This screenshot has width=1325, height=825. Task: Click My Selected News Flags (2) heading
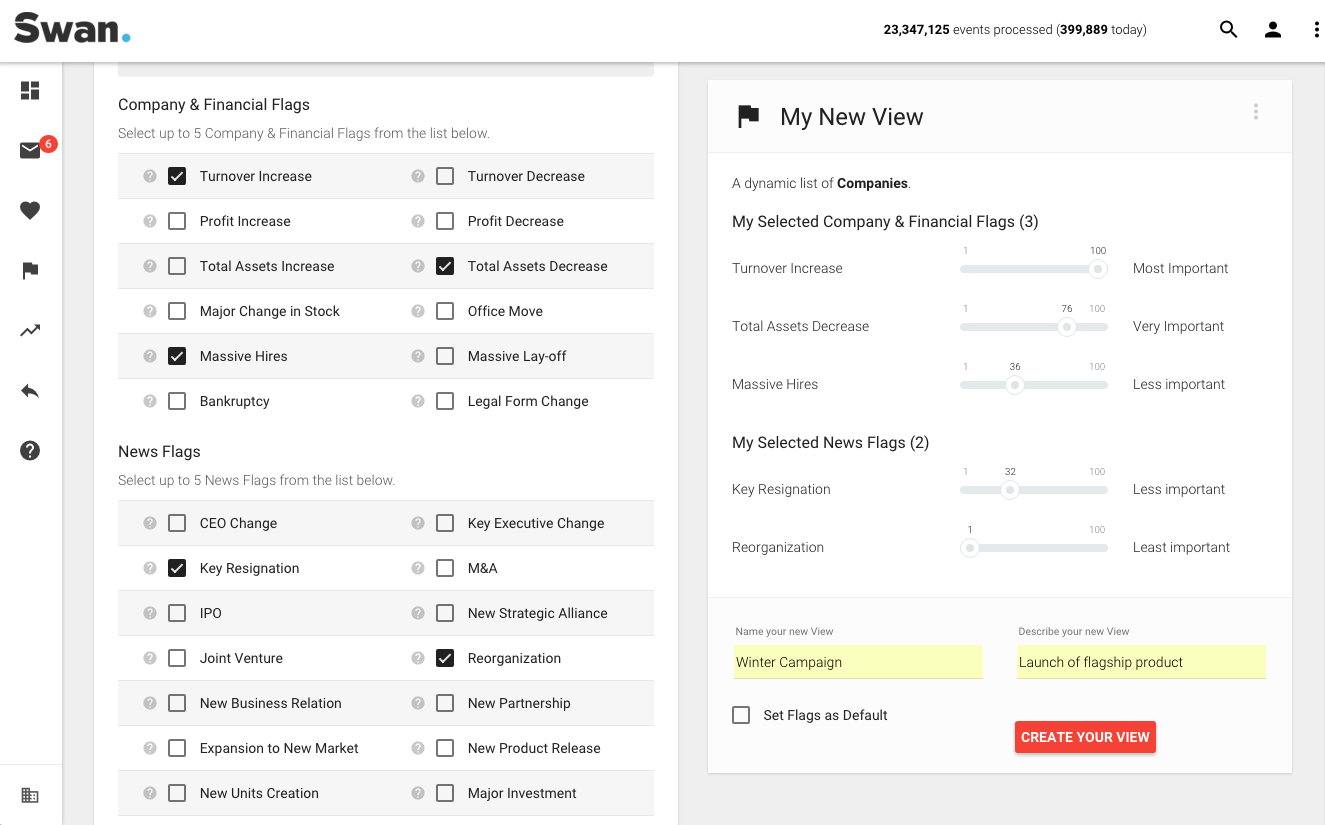click(x=830, y=443)
